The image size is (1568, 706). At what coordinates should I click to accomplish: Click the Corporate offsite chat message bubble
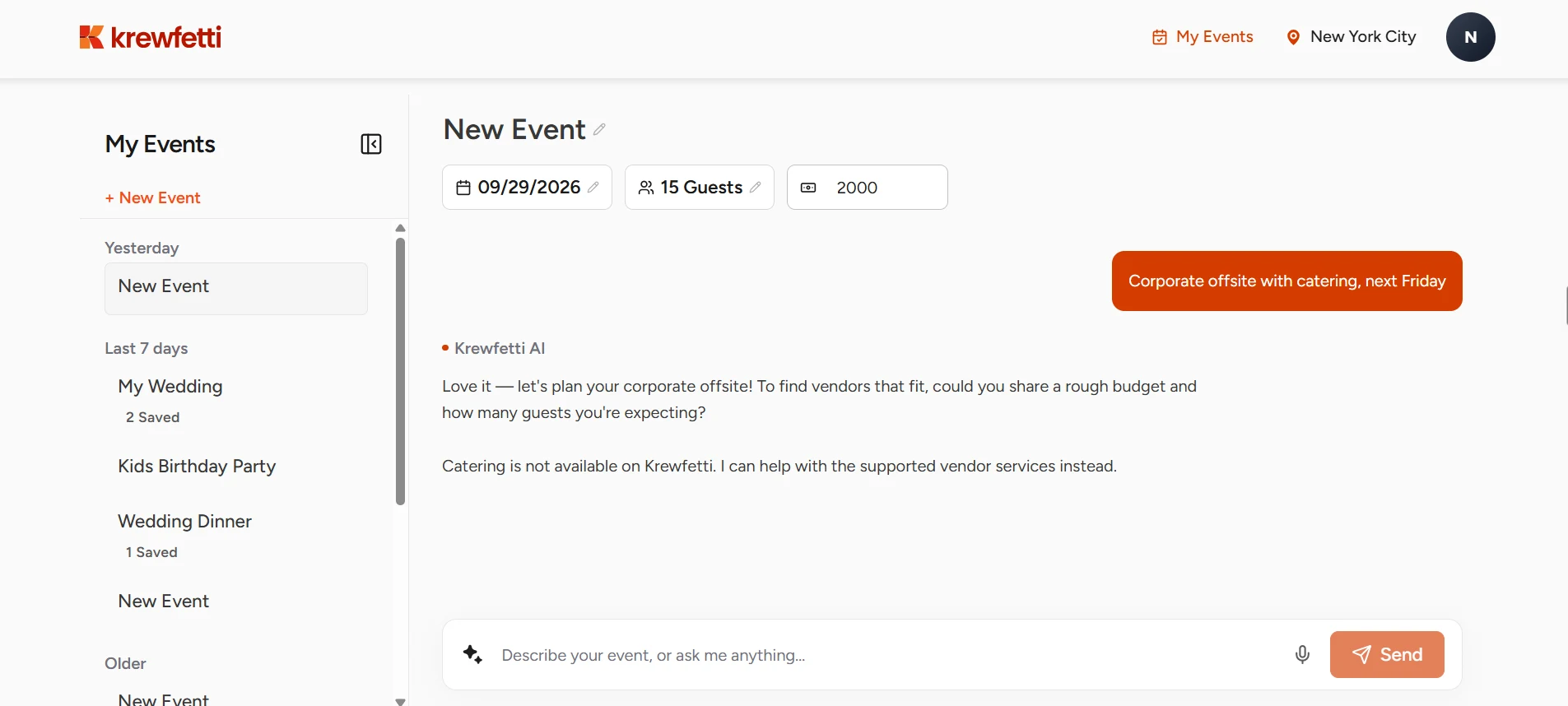1287,281
